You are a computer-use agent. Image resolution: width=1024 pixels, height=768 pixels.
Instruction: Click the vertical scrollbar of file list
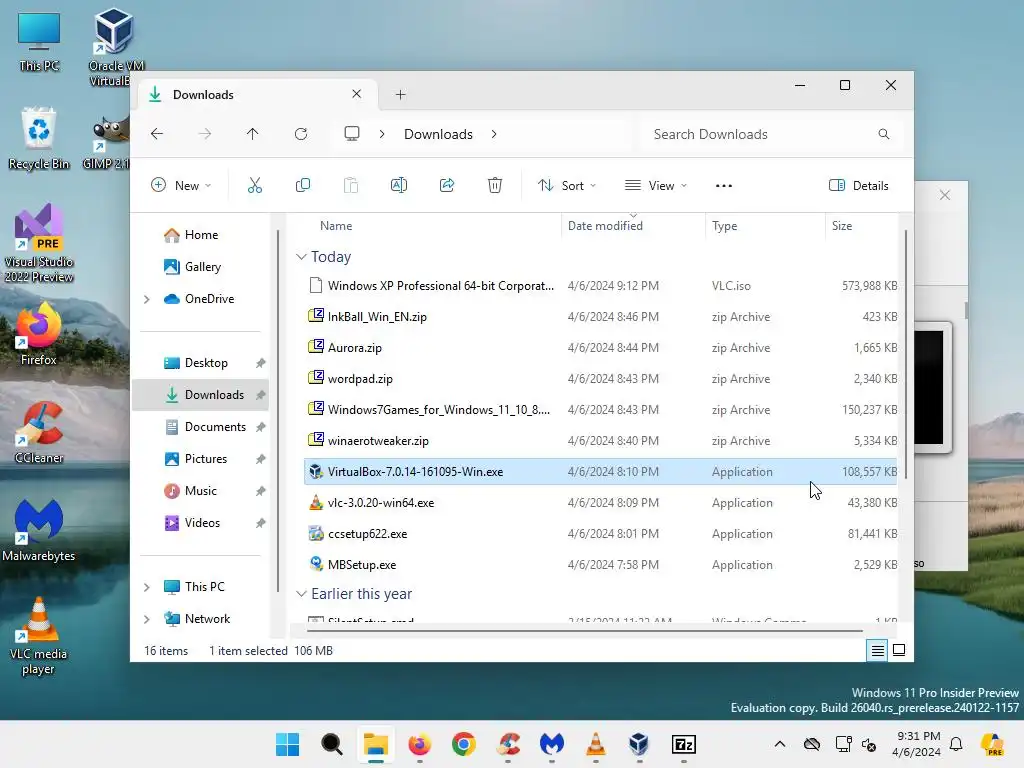tap(906, 353)
